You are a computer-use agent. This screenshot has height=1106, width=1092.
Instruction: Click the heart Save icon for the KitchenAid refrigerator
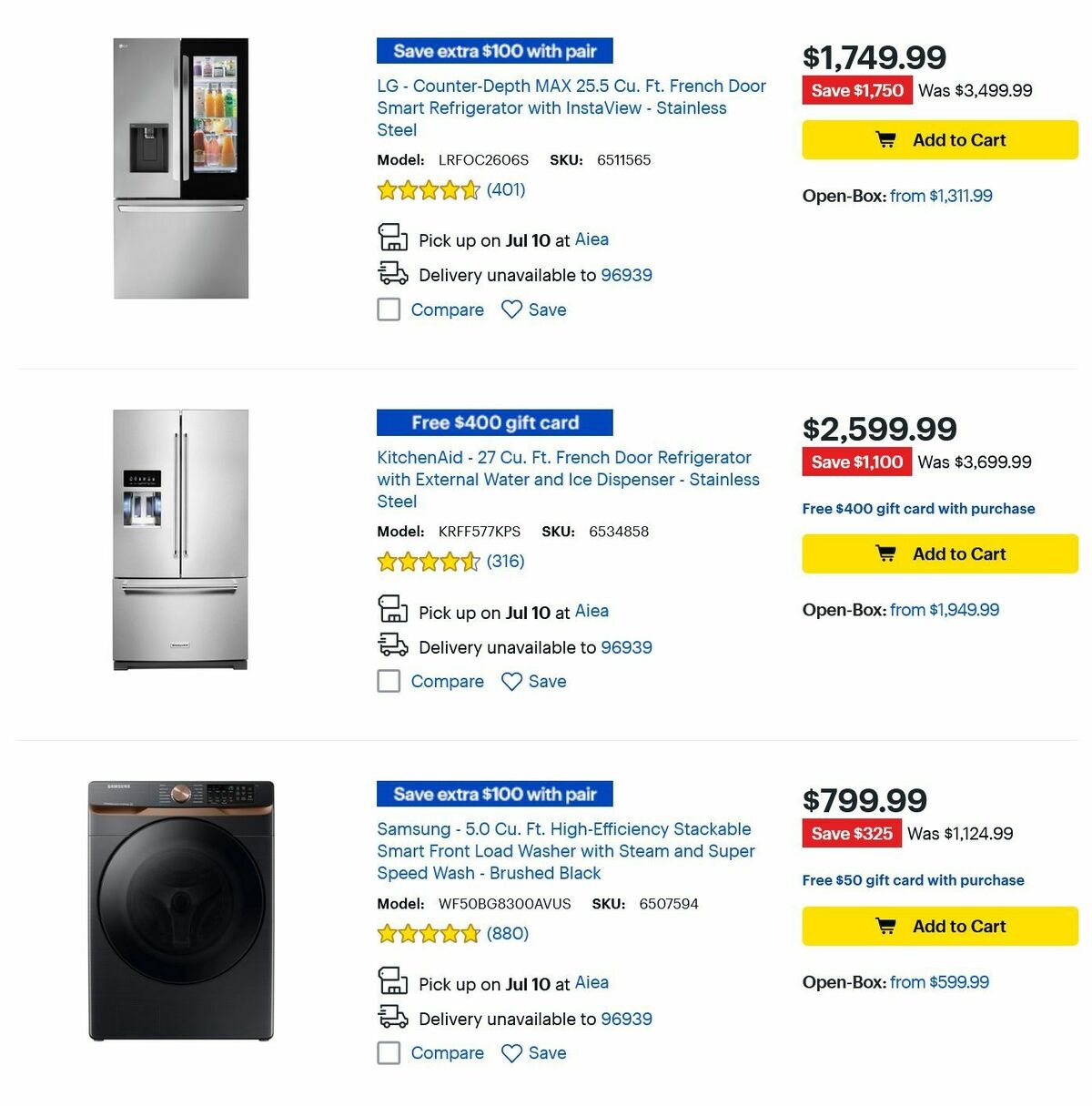click(513, 681)
